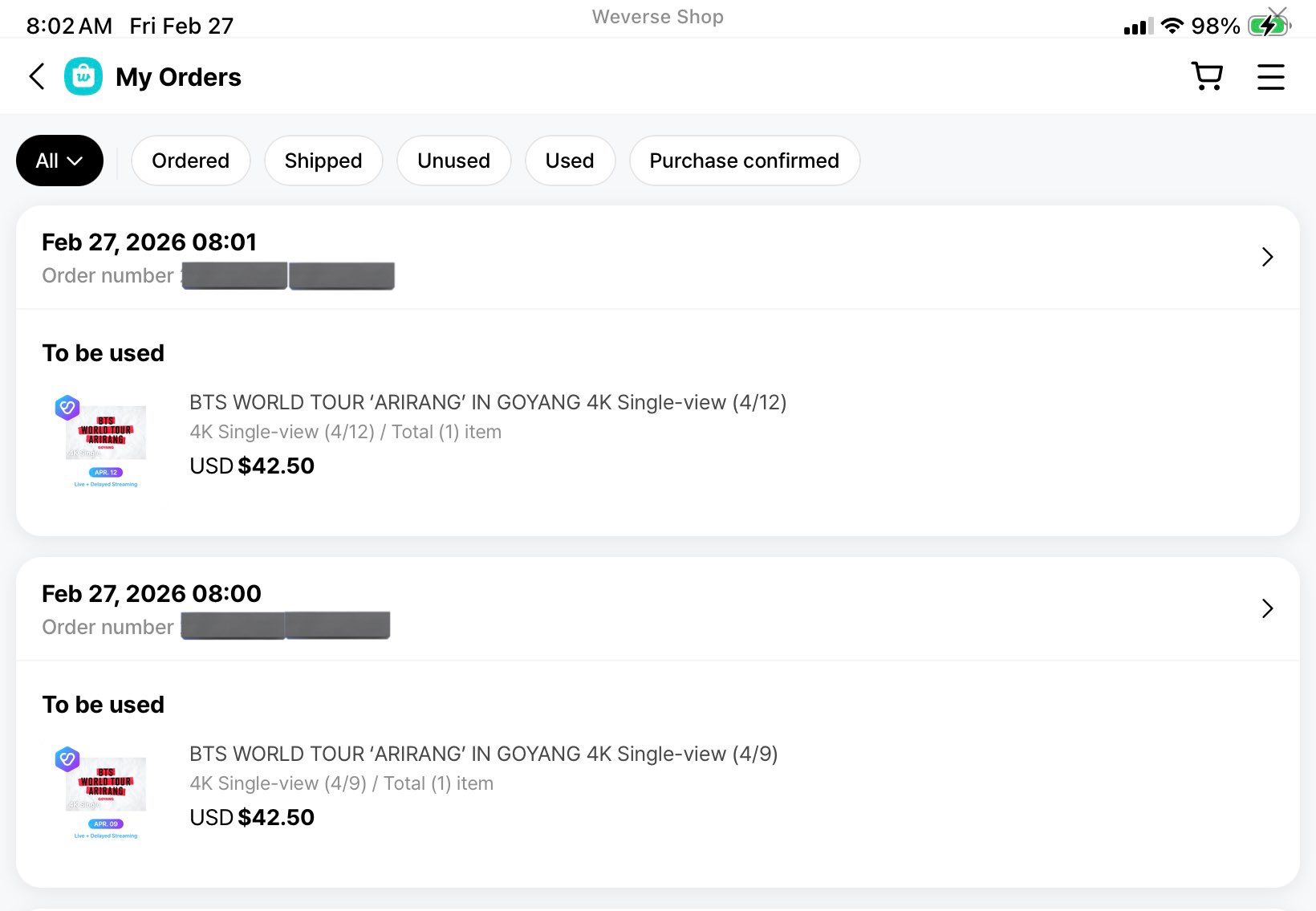Show only Unused orders
The width and height of the screenshot is (1316, 911).
coord(453,161)
